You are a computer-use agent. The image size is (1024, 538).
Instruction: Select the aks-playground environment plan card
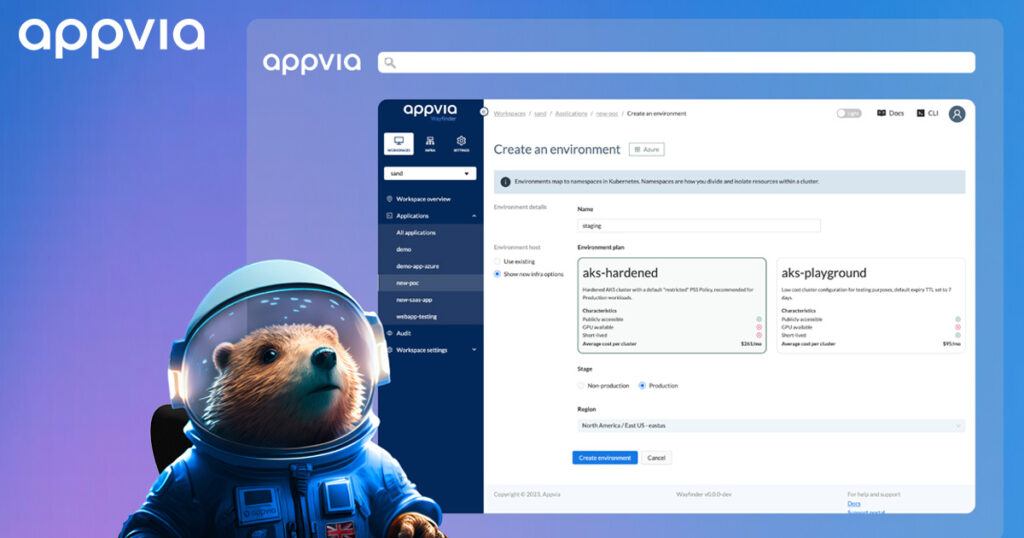(x=870, y=305)
